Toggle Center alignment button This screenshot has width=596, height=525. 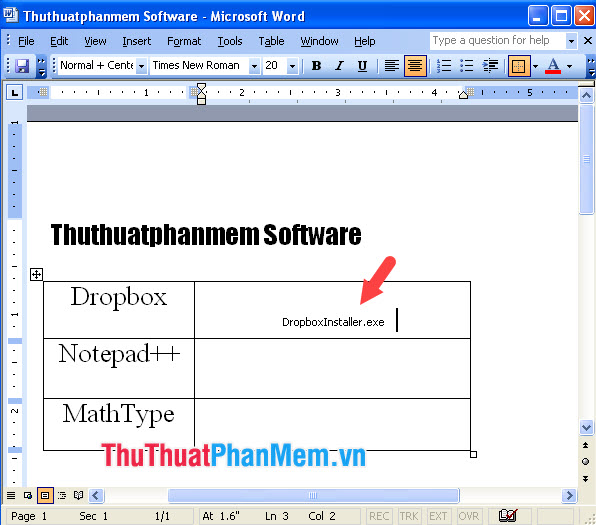pos(415,66)
